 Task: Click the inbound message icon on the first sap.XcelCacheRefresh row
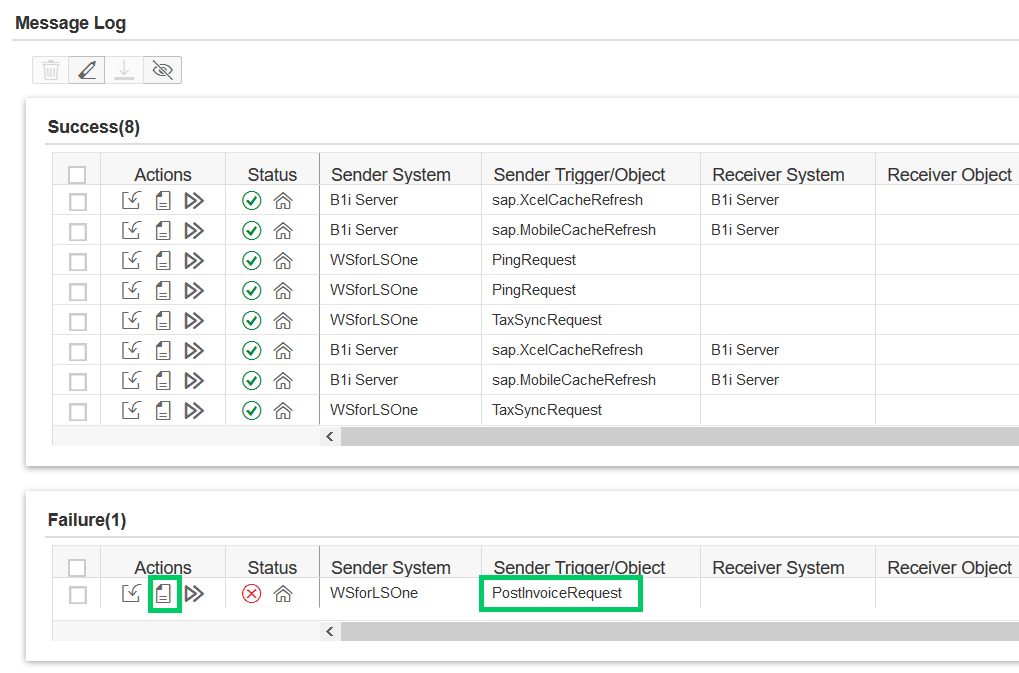point(131,199)
